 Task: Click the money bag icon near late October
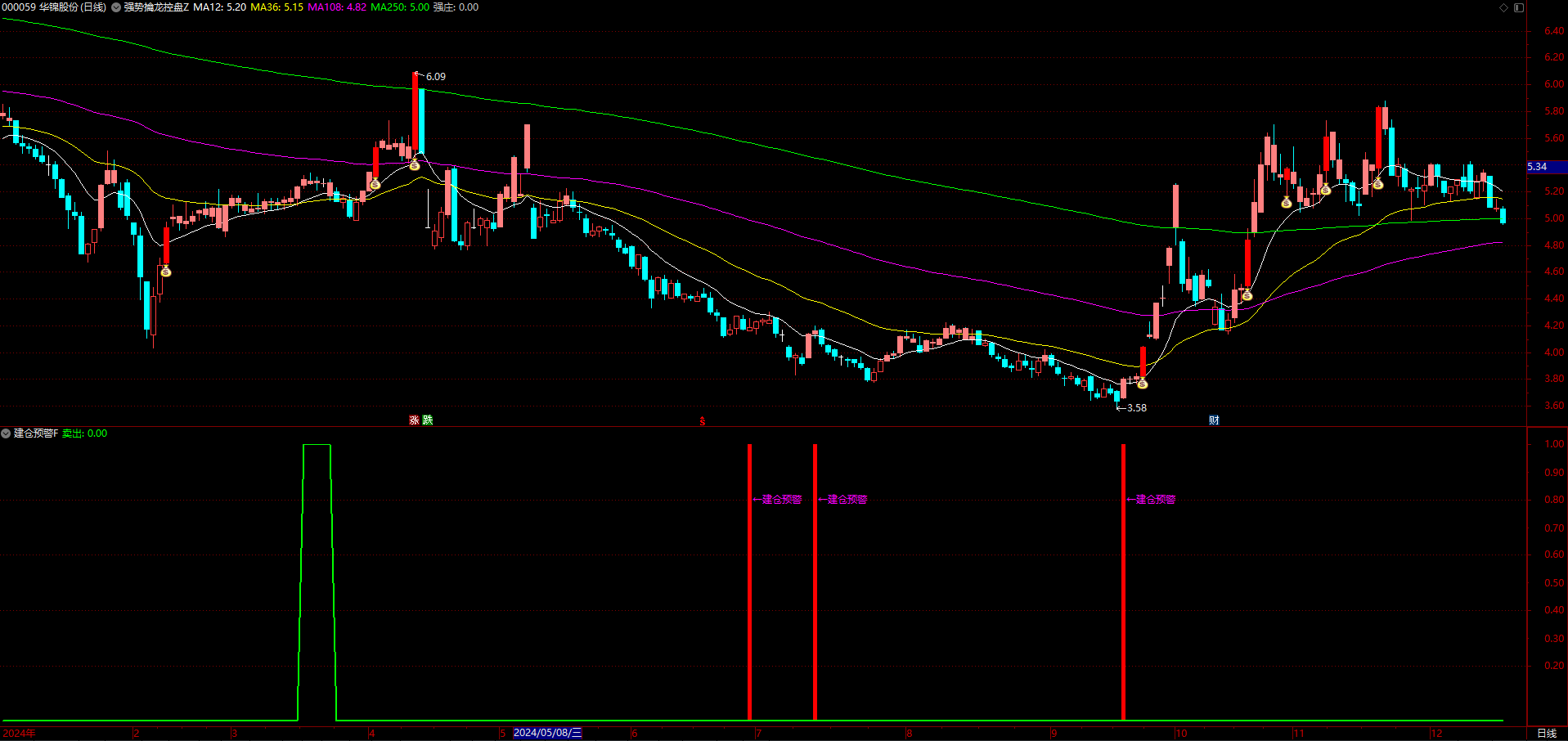pyautogui.click(x=1247, y=295)
